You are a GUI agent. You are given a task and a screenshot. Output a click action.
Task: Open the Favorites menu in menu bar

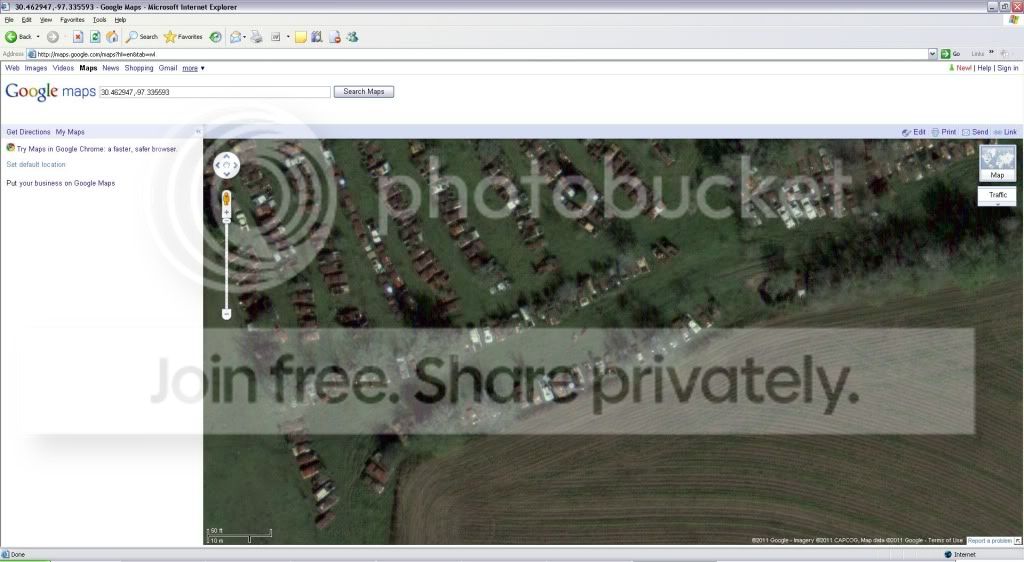coord(72,20)
